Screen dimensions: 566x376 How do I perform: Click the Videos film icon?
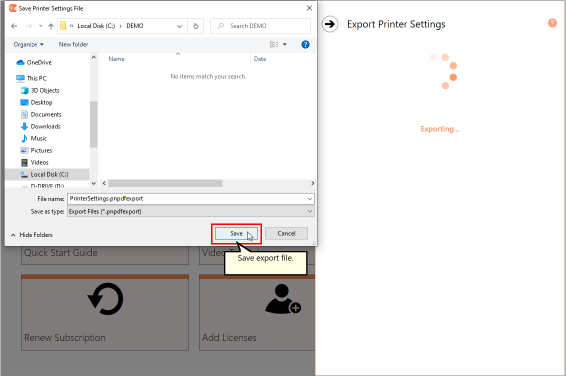(24, 162)
